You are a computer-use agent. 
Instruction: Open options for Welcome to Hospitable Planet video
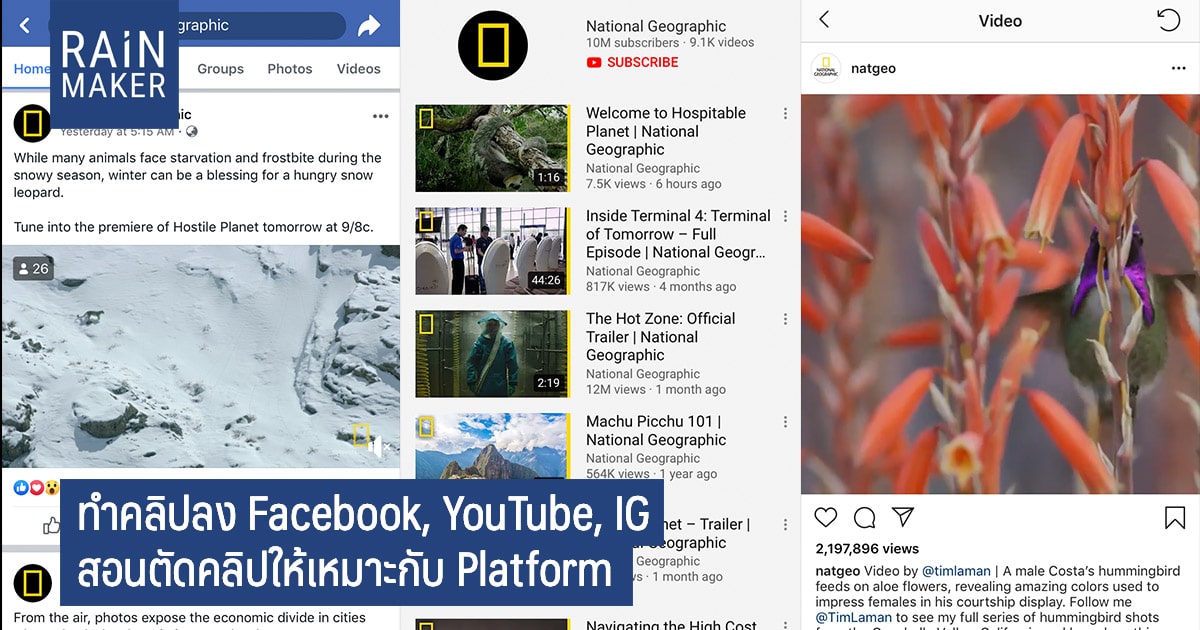[x=785, y=114]
